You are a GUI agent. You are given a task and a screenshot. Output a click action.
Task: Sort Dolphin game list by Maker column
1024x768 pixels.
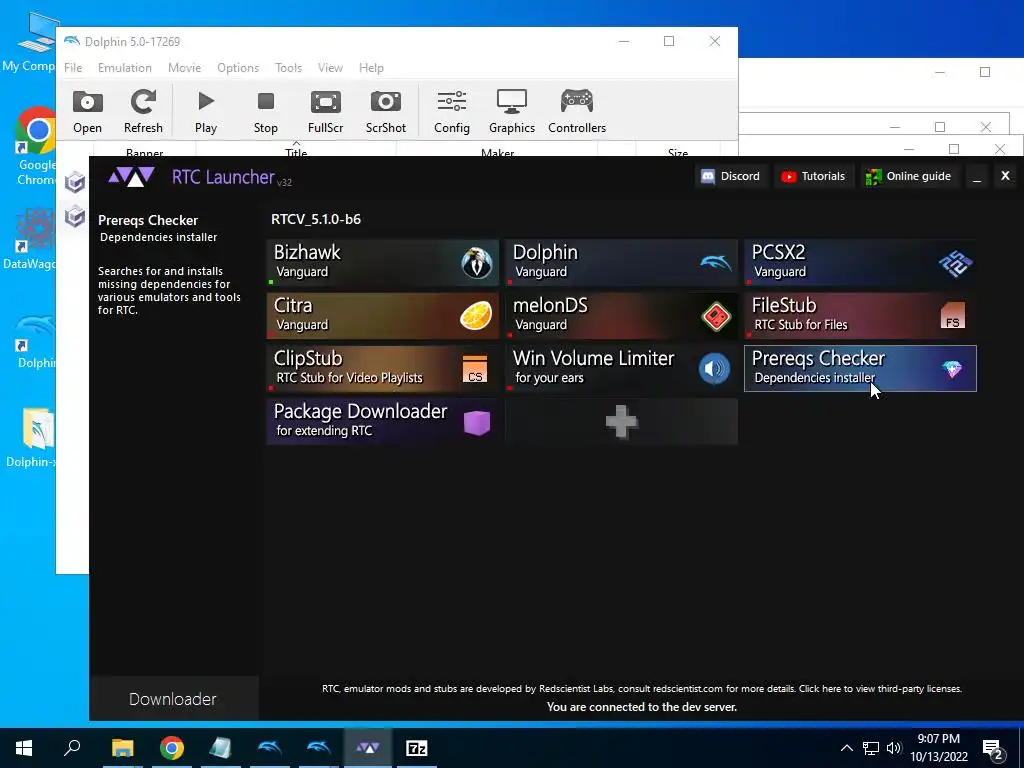click(497, 150)
